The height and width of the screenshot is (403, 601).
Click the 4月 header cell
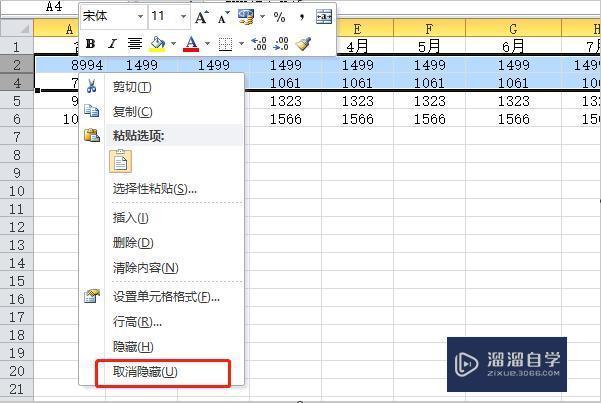pyautogui.click(x=357, y=47)
